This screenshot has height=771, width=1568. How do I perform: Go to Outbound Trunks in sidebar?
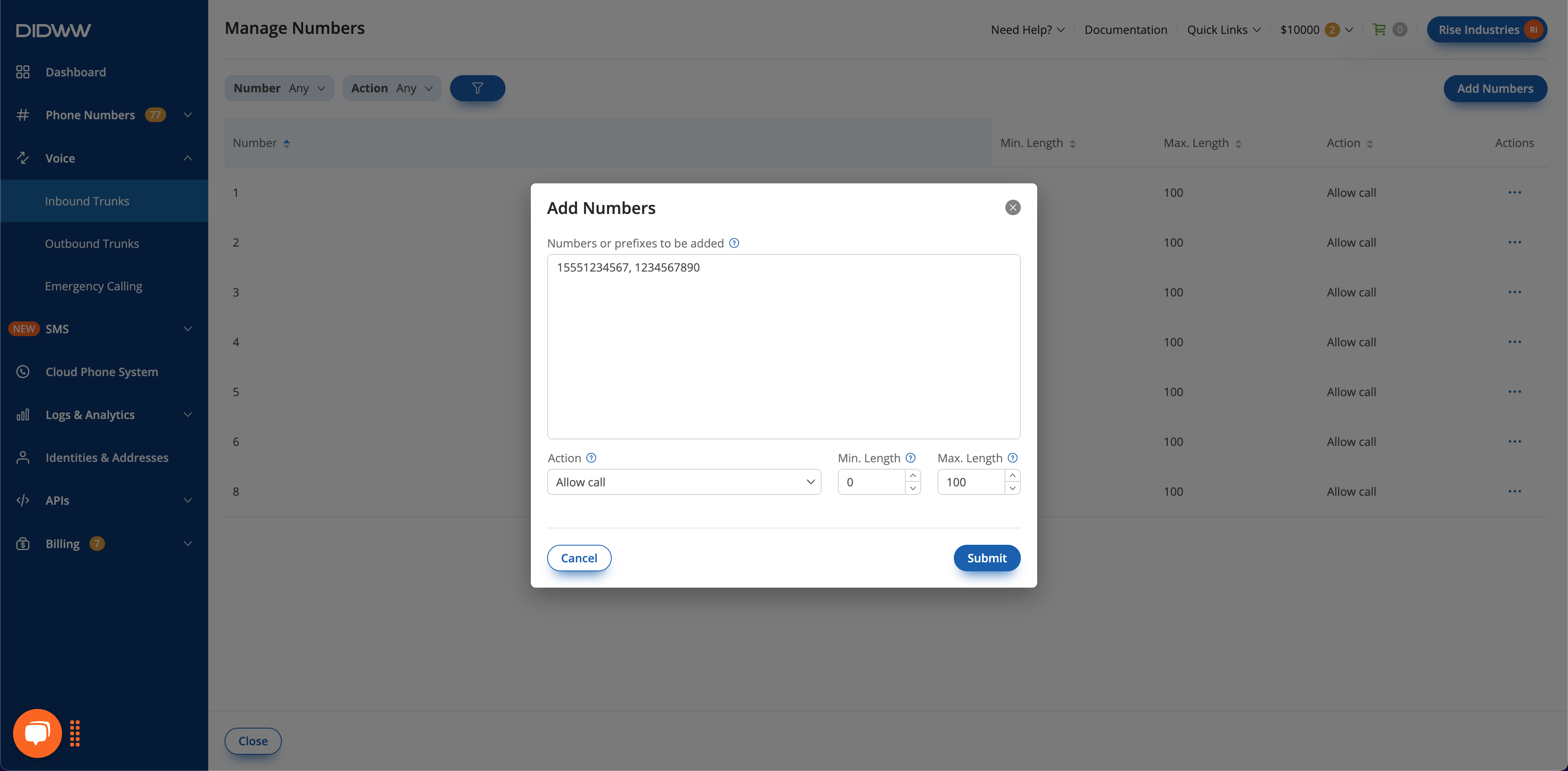coord(92,243)
